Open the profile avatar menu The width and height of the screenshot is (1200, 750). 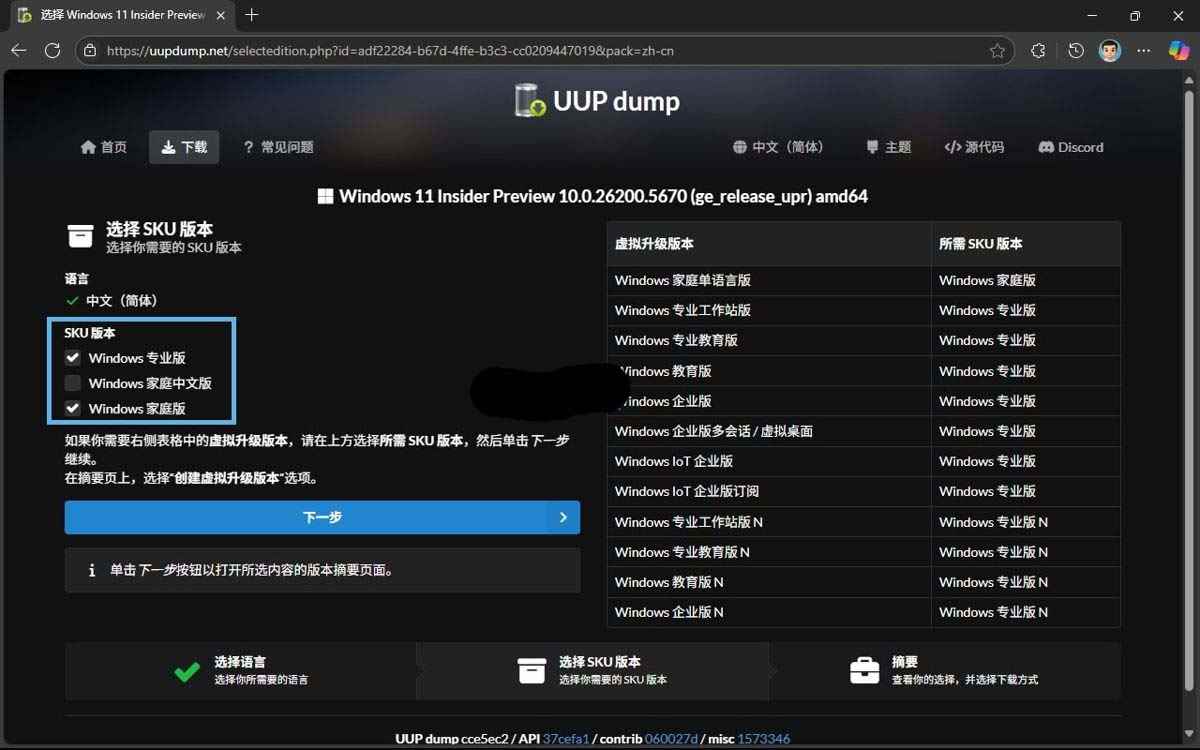[x=1109, y=50]
